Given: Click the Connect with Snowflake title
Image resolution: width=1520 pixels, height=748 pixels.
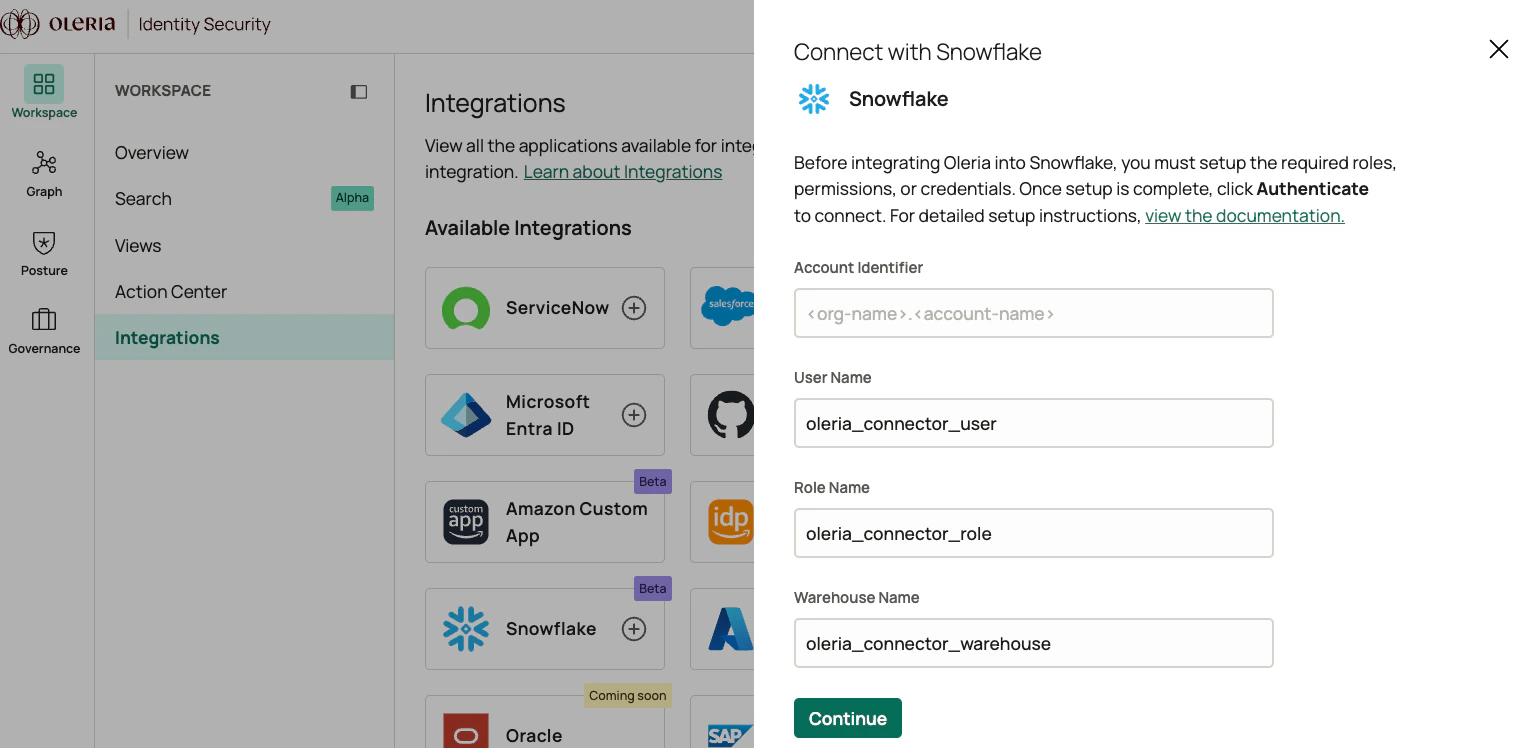Looking at the screenshot, I should click(918, 52).
